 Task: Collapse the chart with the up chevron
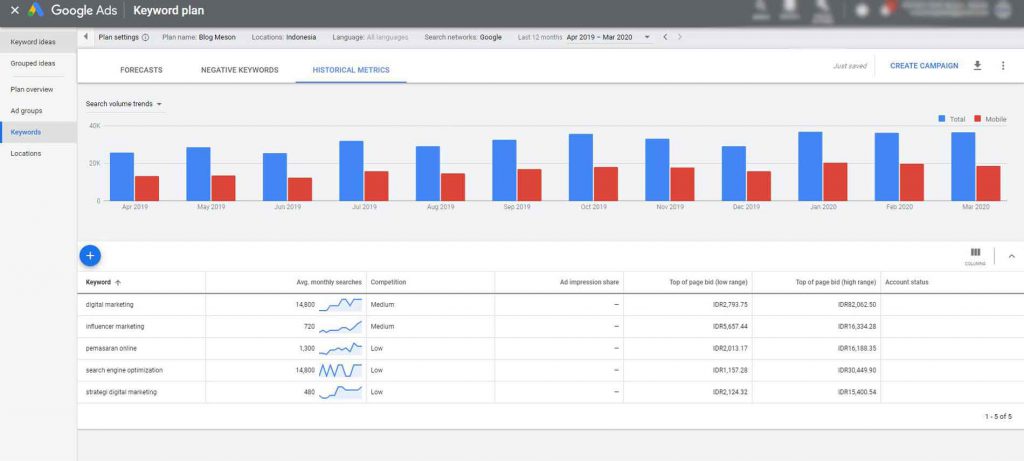pyautogui.click(x=1012, y=256)
